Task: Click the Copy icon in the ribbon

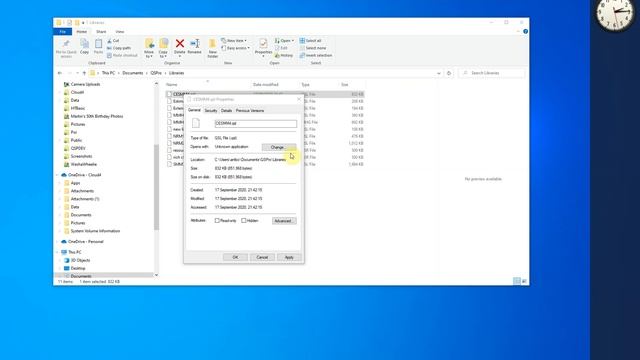Action: (84, 44)
